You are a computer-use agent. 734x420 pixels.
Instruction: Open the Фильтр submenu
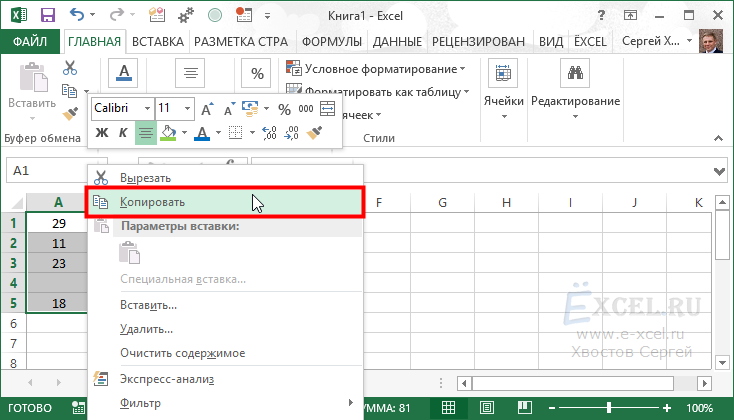225,403
